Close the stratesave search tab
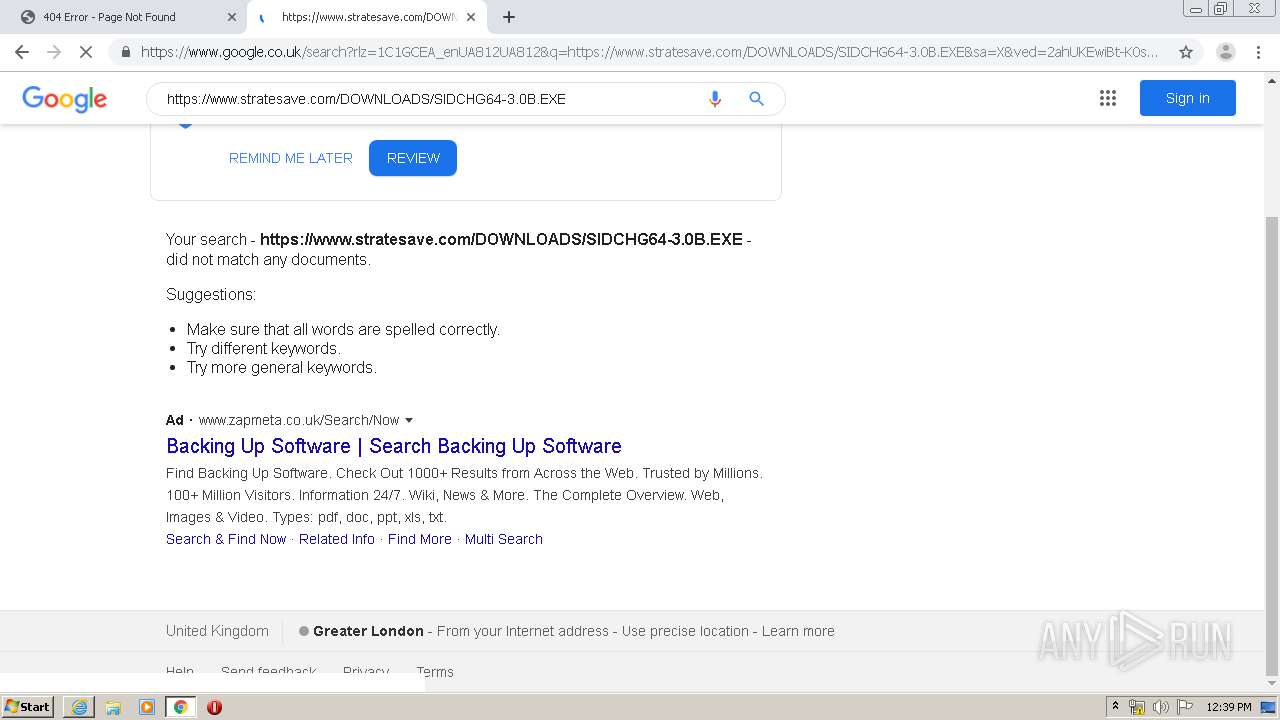The image size is (1280, 720). point(471,17)
